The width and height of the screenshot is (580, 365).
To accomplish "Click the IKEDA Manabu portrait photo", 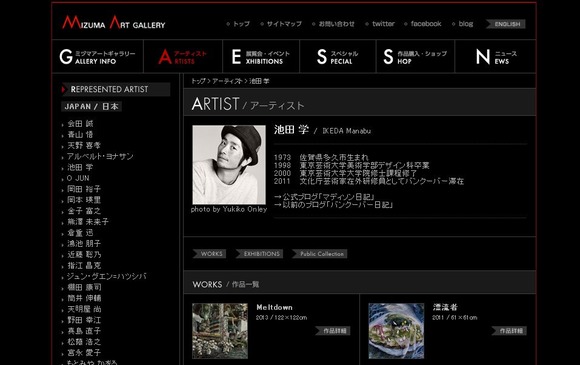I will (x=229, y=165).
